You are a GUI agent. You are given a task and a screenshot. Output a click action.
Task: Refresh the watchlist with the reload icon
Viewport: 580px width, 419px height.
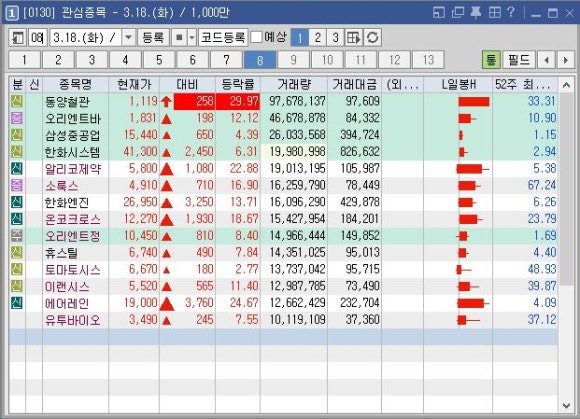372,38
